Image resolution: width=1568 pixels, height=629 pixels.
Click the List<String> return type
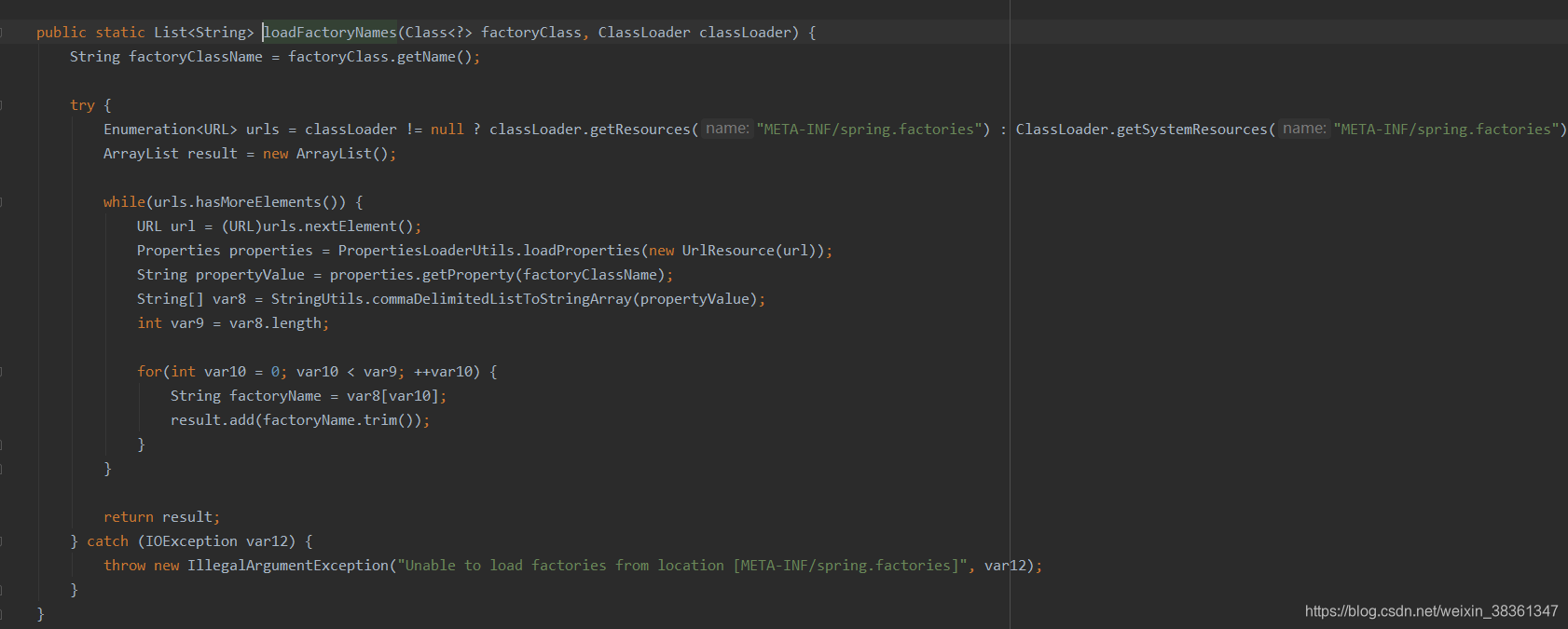point(204,33)
